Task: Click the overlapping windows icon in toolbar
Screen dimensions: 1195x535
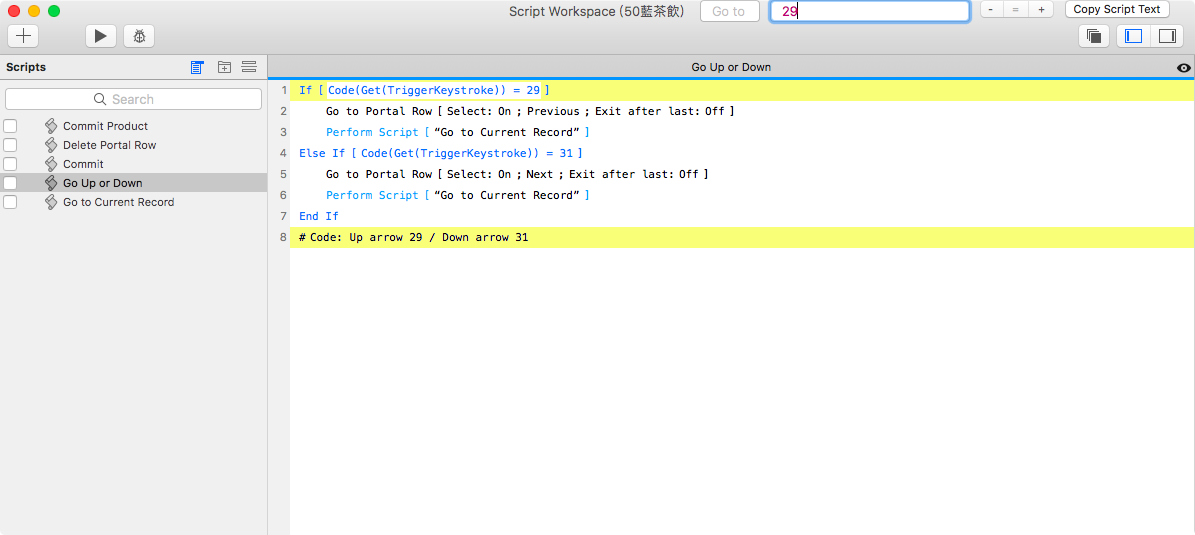Action: coord(1094,36)
